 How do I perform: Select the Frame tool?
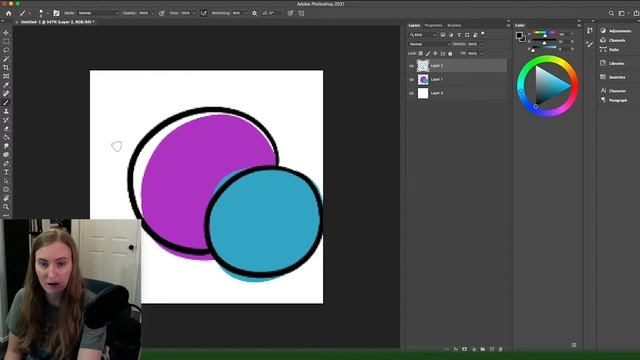click(6, 76)
